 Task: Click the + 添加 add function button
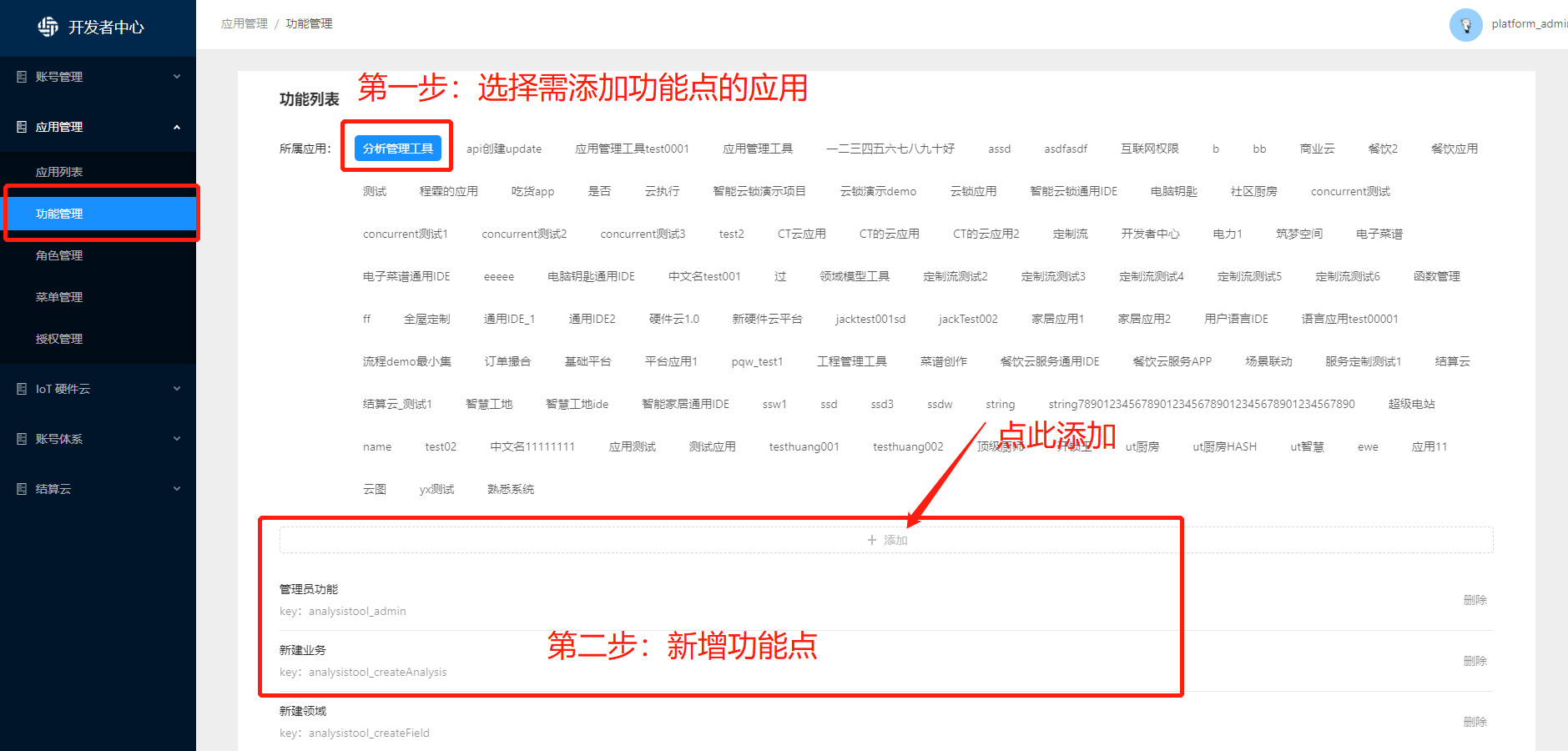(x=886, y=540)
